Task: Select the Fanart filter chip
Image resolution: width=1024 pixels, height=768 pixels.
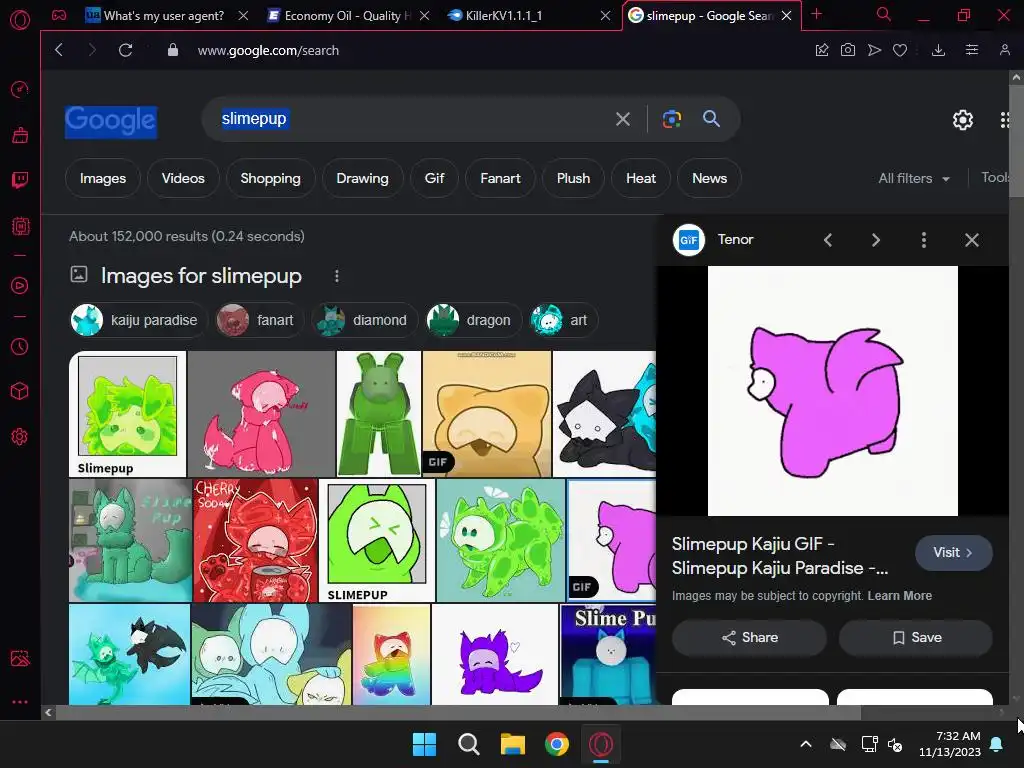Action: click(500, 178)
